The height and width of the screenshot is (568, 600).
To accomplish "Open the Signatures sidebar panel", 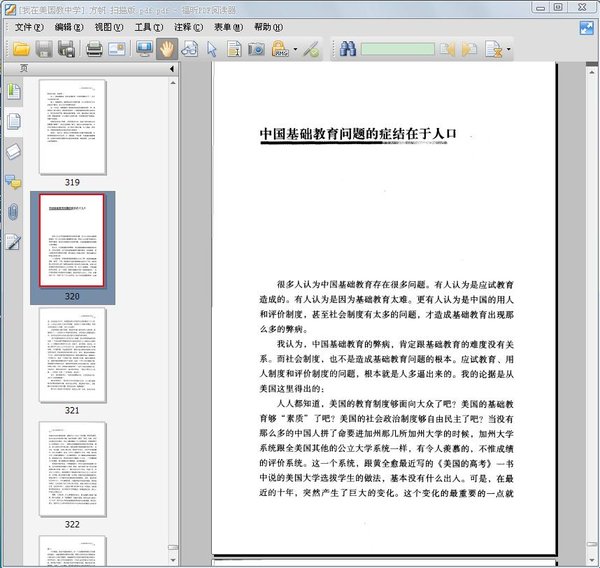I will 14,241.
